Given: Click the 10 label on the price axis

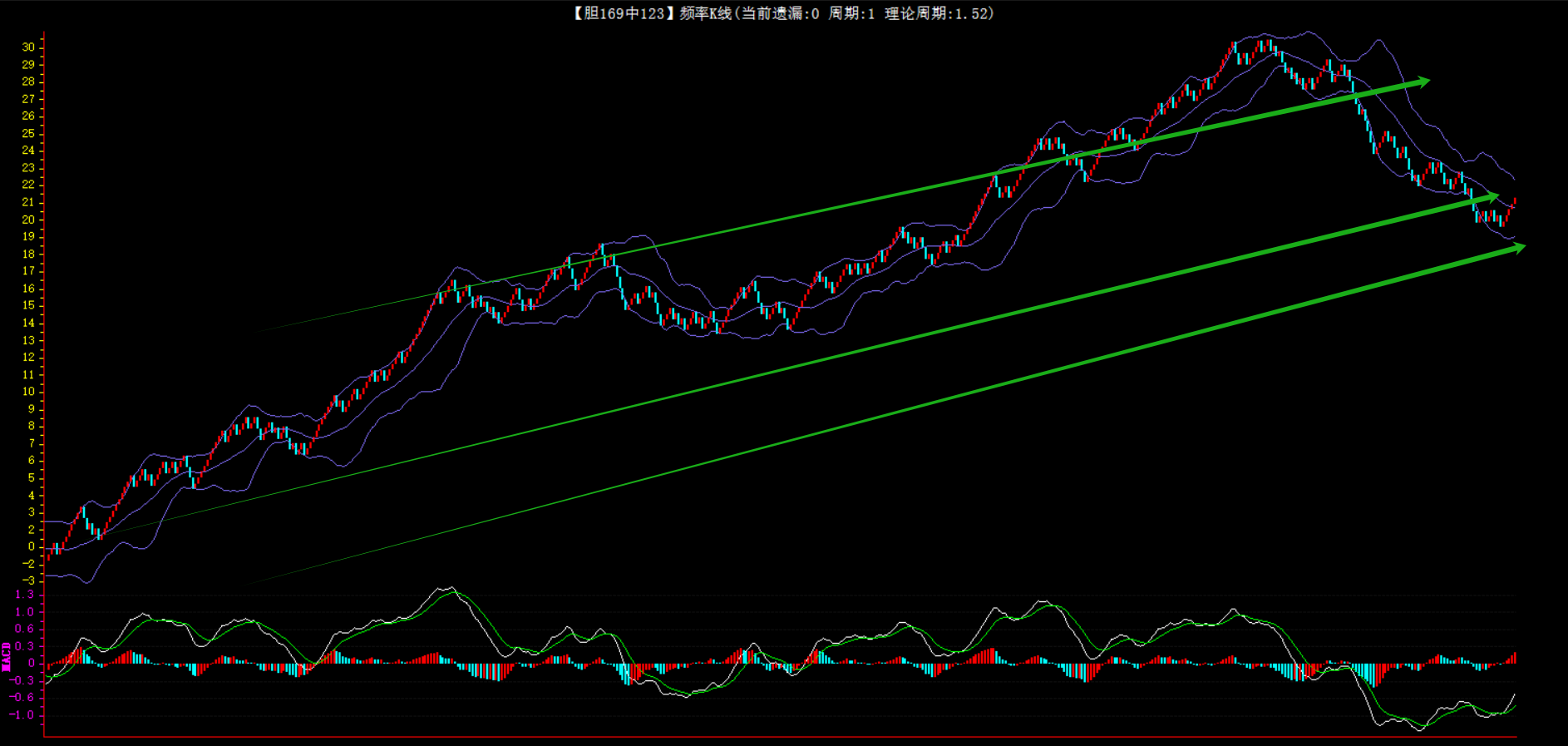Looking at the screenshot, I should (28, 392).
